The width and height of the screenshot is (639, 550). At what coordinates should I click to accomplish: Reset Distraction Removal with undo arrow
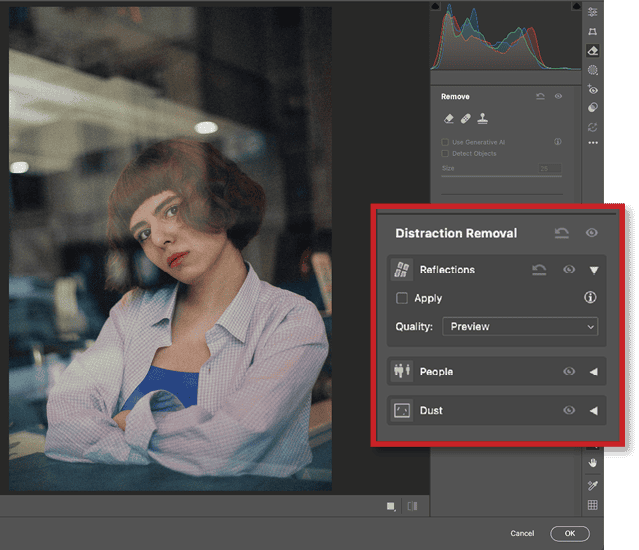coord(563,233)
